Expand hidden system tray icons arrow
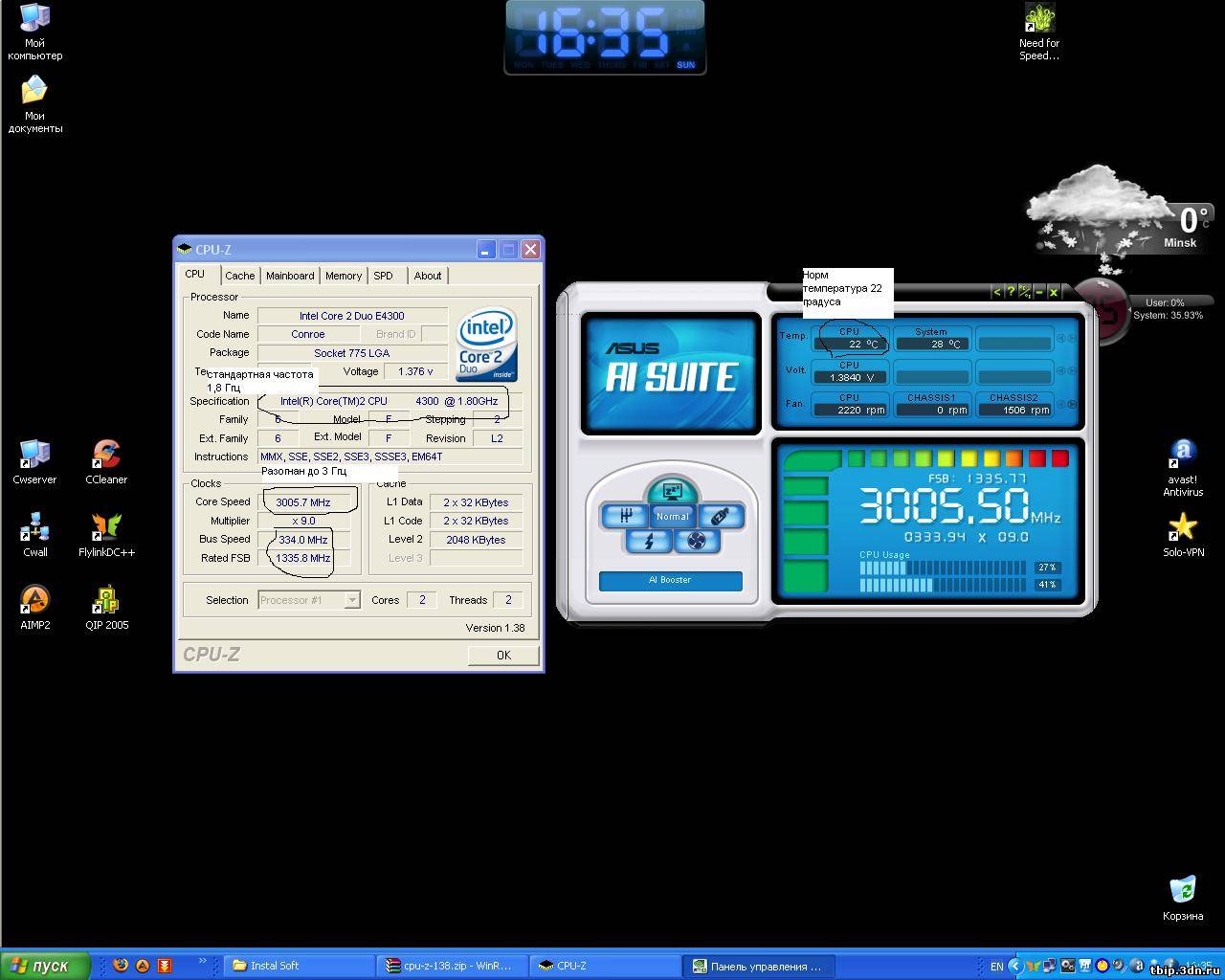 point(1016,966)
